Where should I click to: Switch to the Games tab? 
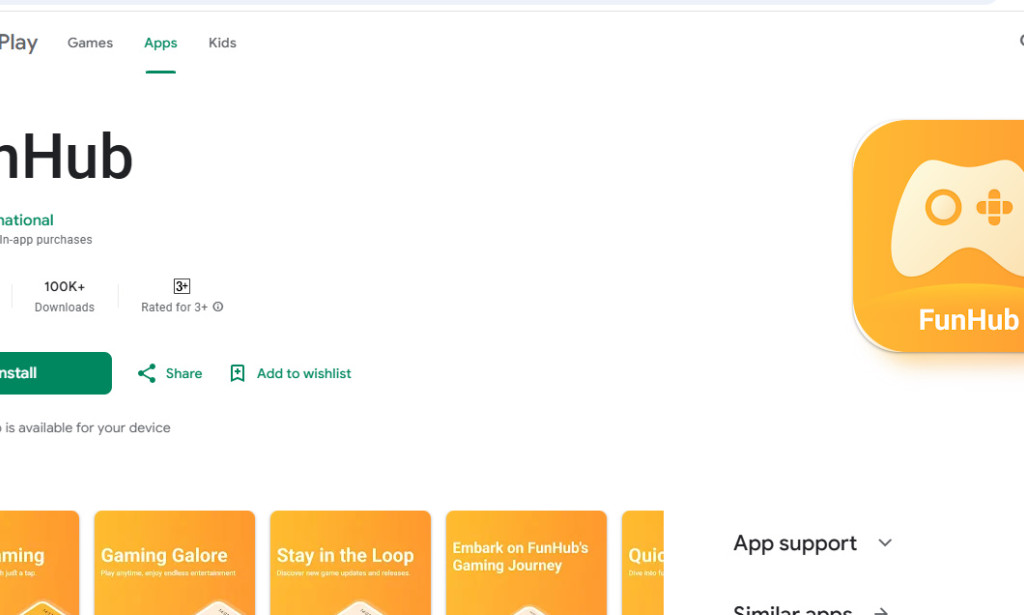[x=90, y=42]
